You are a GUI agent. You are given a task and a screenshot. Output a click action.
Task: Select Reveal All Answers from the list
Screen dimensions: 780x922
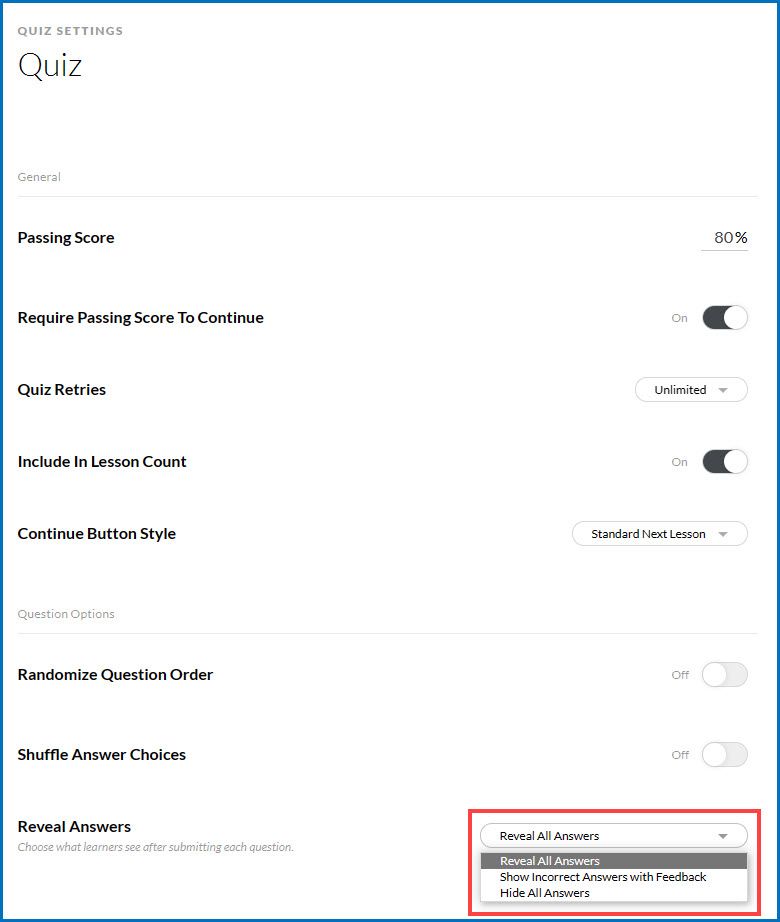[550, 861]
